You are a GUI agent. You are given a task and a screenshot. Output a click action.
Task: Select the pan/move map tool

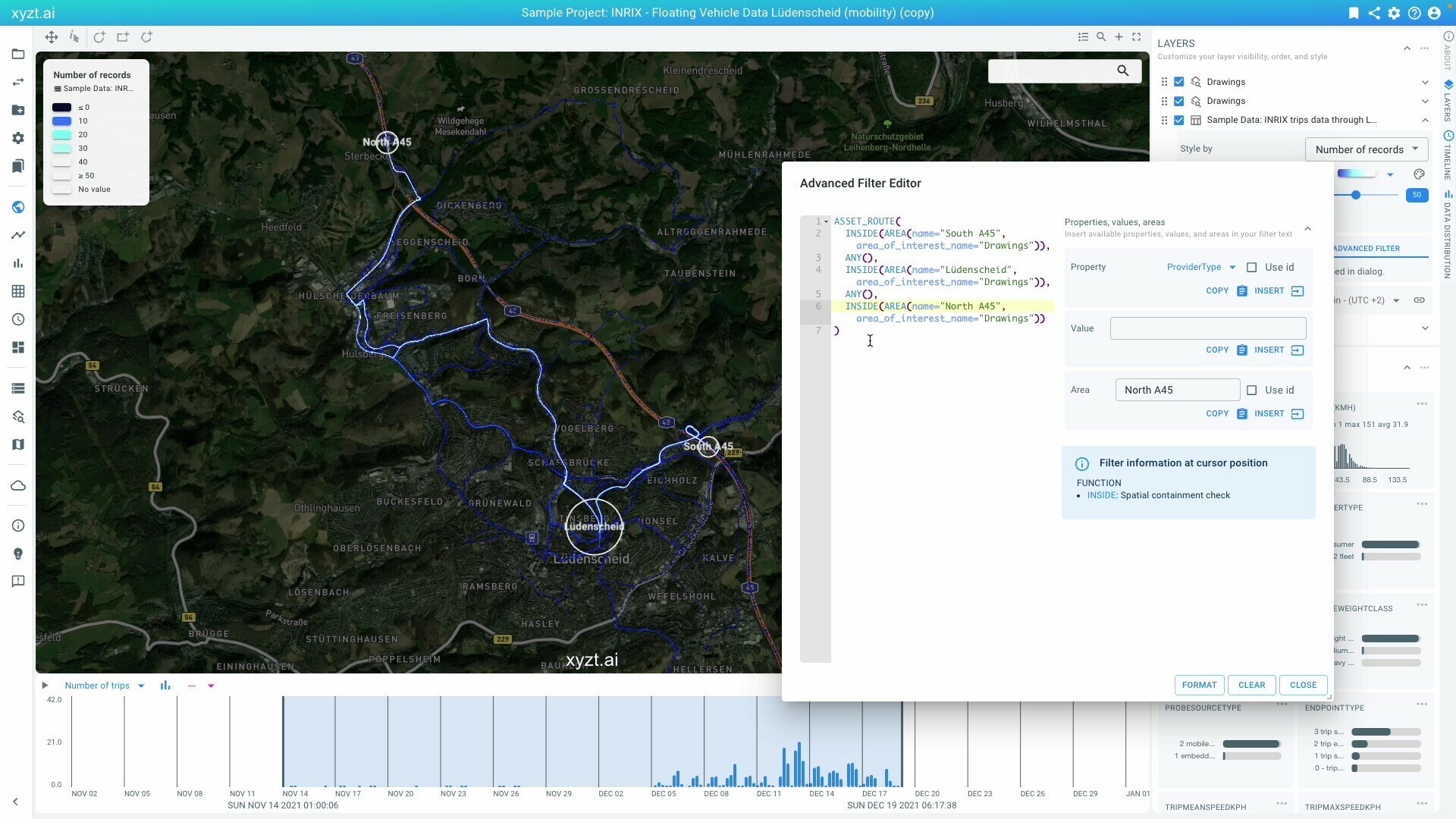tap(51, 36)
